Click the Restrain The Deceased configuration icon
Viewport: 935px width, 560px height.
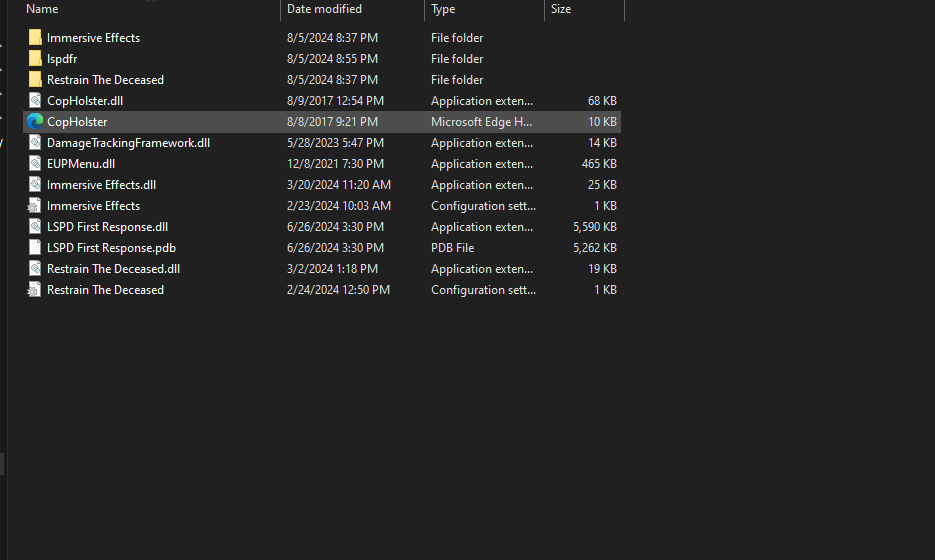(35, 290)
